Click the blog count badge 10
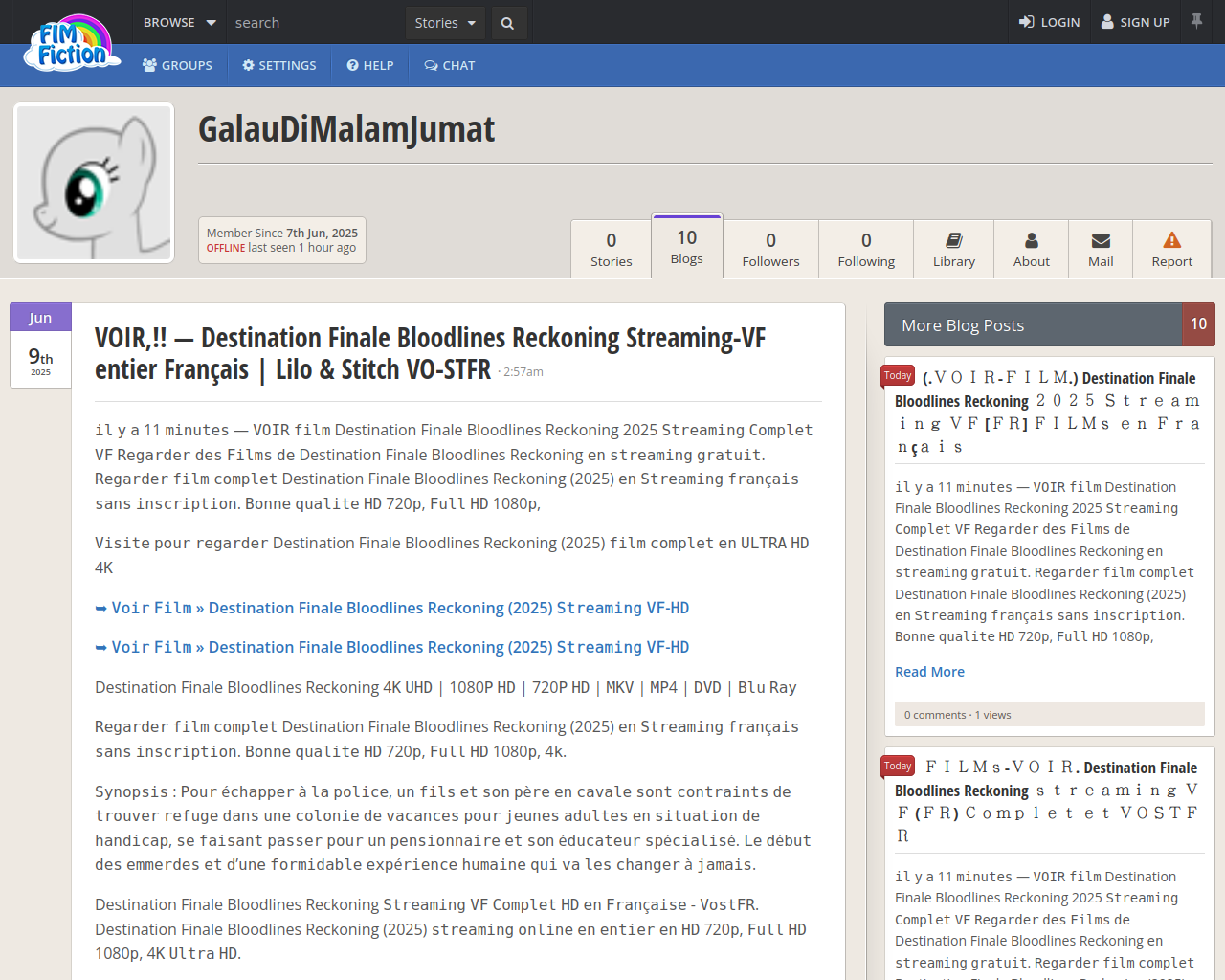The image size is (1225, 980). (x=1199, y=324)
